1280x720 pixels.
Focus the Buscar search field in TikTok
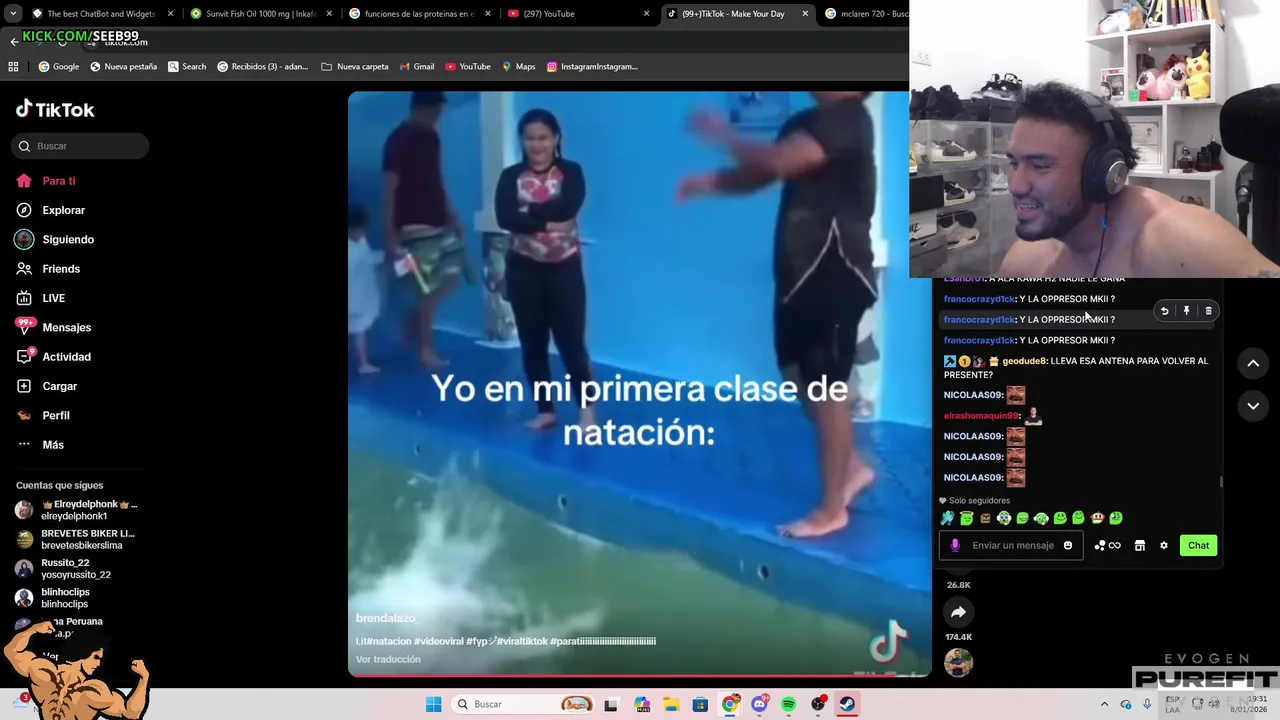[x=80, y=146]
